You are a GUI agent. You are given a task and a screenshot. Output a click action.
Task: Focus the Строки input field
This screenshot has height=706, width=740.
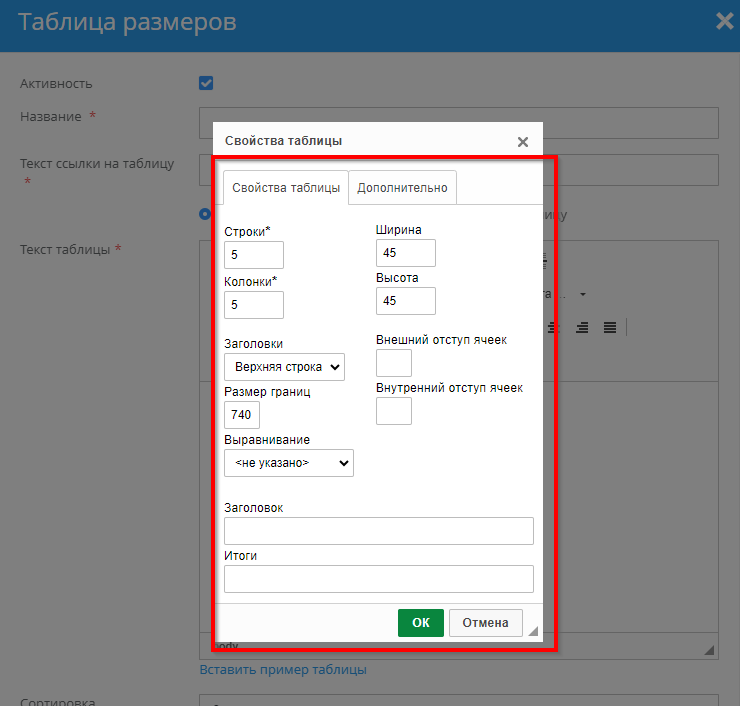pos(254,255)
